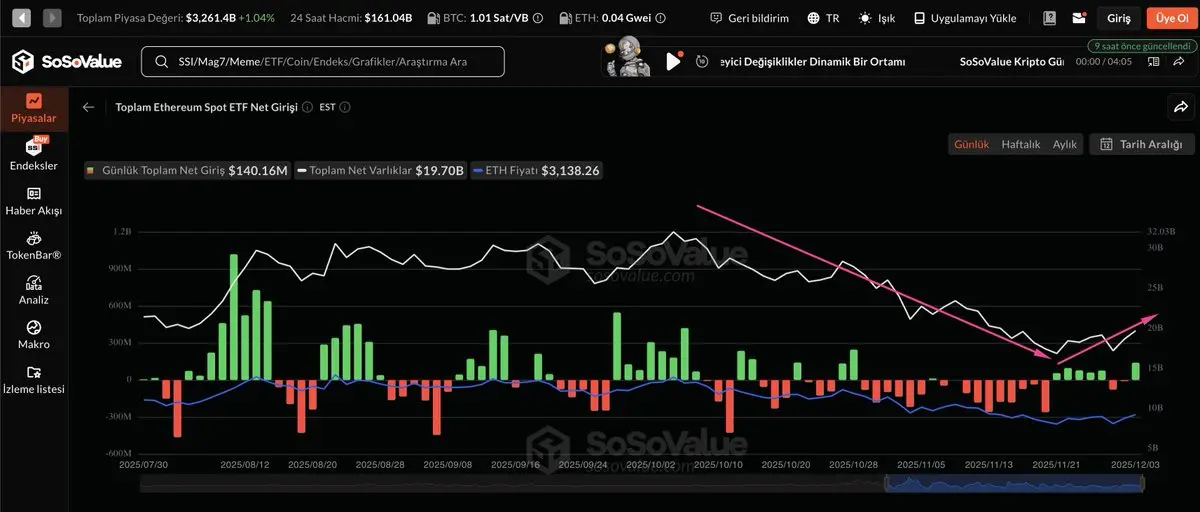This screenshot has height=512, width=1200.
Task: Click the info icon next to EST
Action: click(x=345, y=107)
